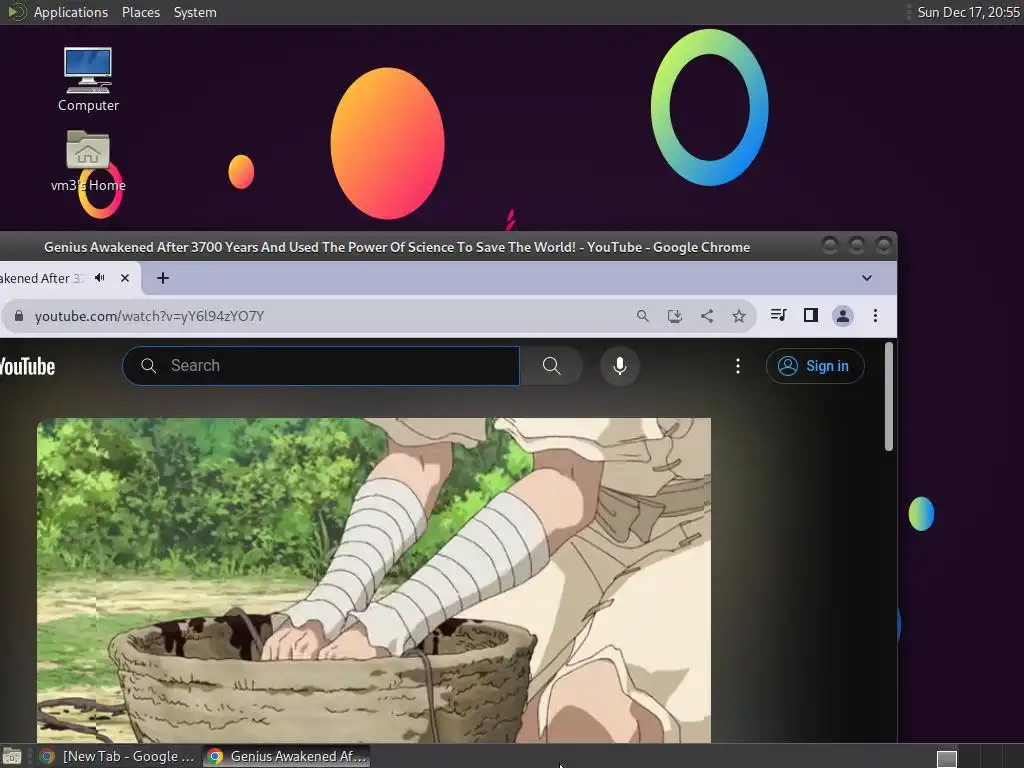Open vm3's Home folder icon
Viewport: 1024px width, 768px height.
click(x=88, y=161)
